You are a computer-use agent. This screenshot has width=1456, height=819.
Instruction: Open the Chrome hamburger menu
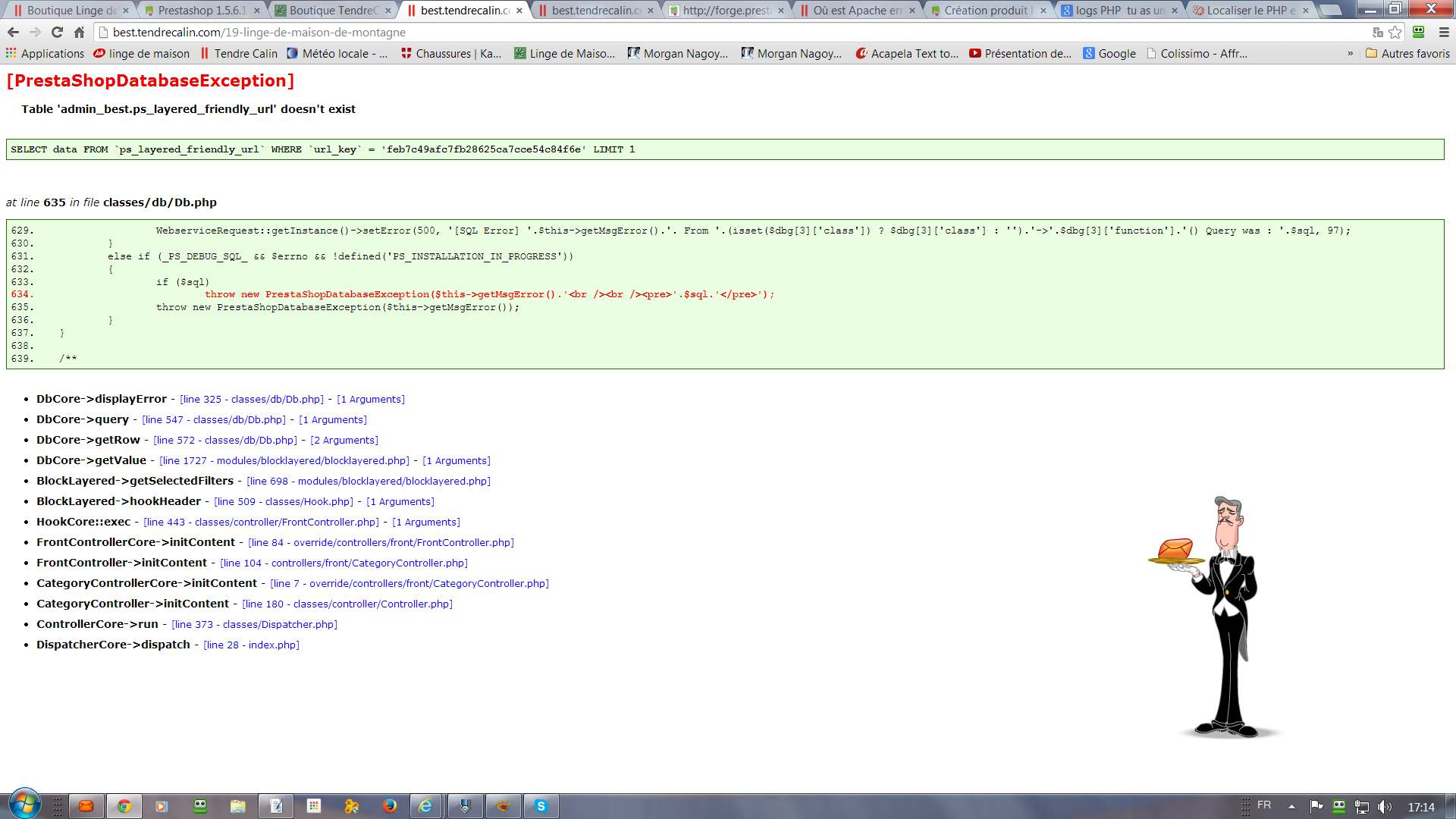click(1444, 33)
